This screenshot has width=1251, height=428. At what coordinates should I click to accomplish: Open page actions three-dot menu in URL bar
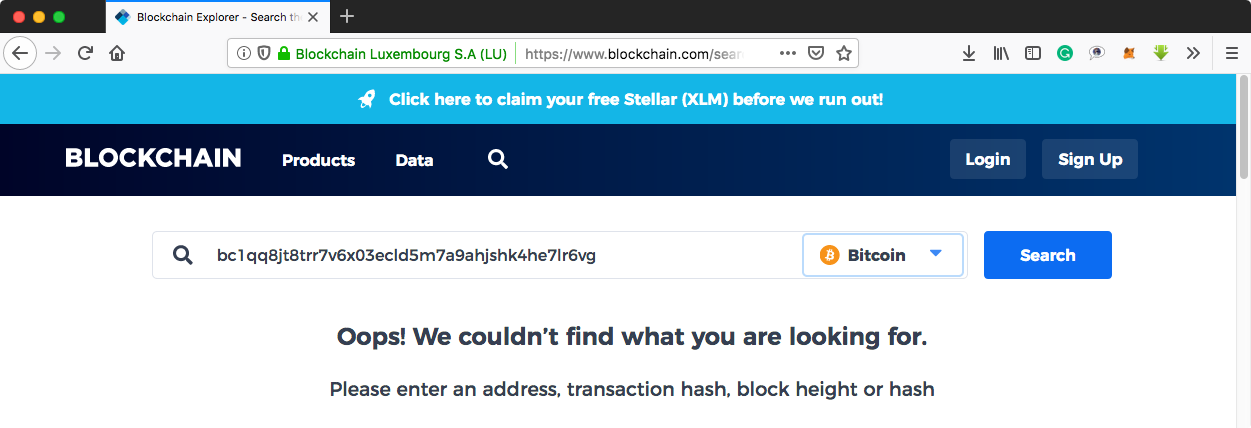coord(788,53)
